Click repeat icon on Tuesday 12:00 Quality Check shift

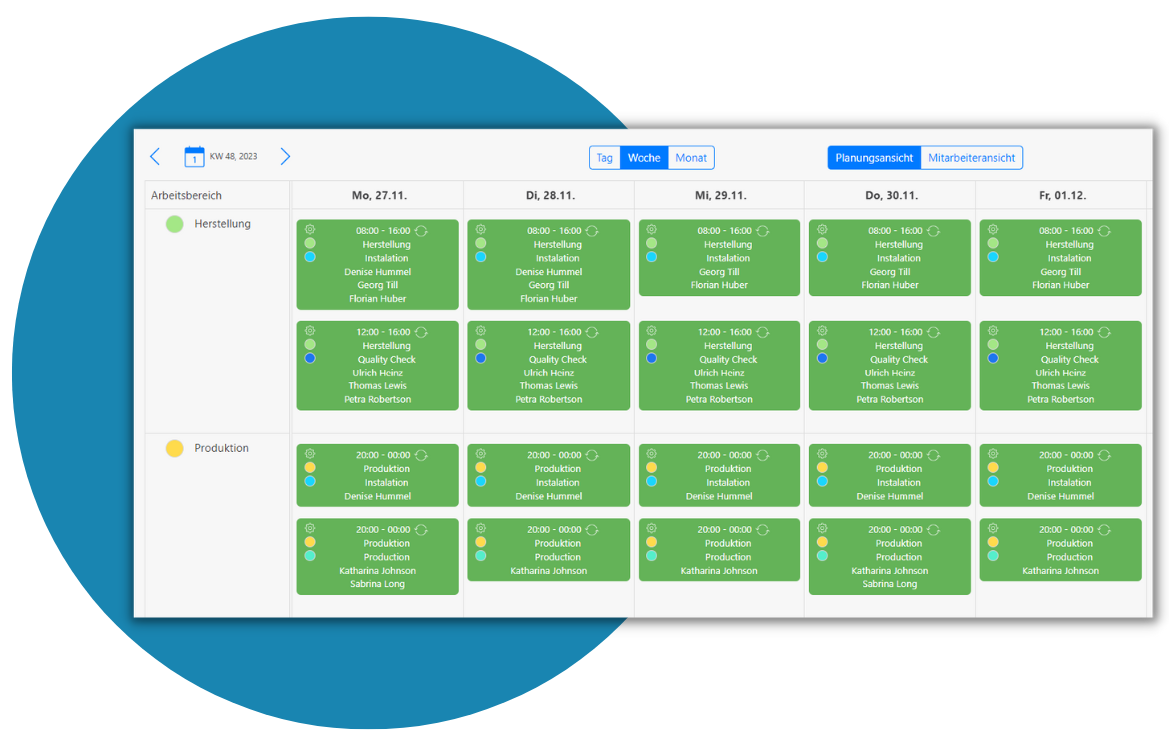592,332
